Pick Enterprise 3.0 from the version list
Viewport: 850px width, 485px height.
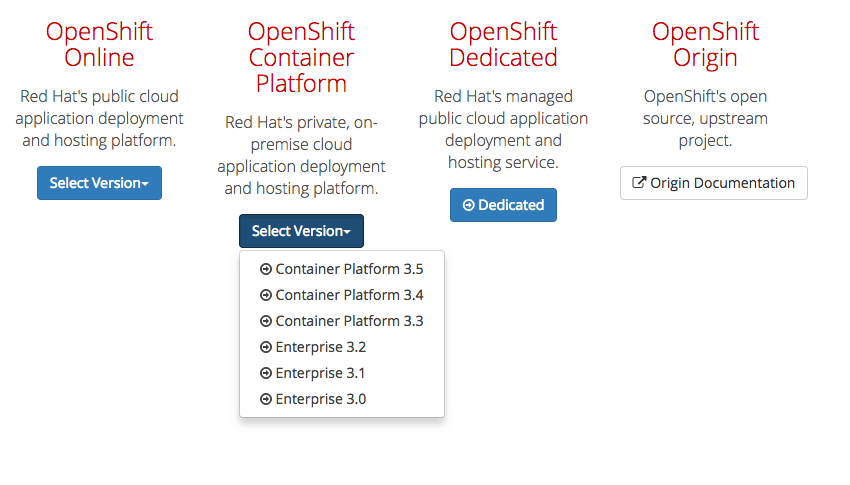[342, 399]
